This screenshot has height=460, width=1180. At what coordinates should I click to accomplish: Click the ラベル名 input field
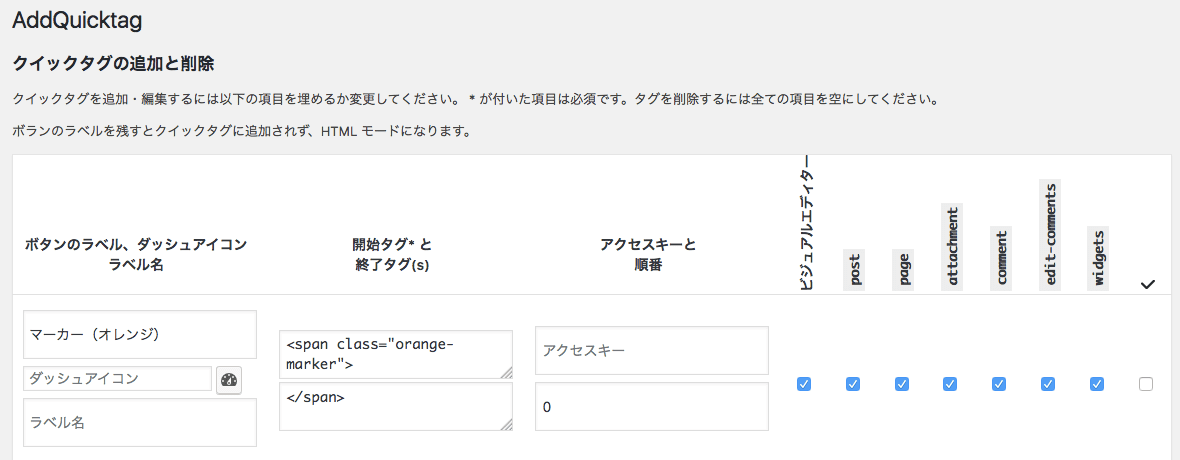(140, 422)
